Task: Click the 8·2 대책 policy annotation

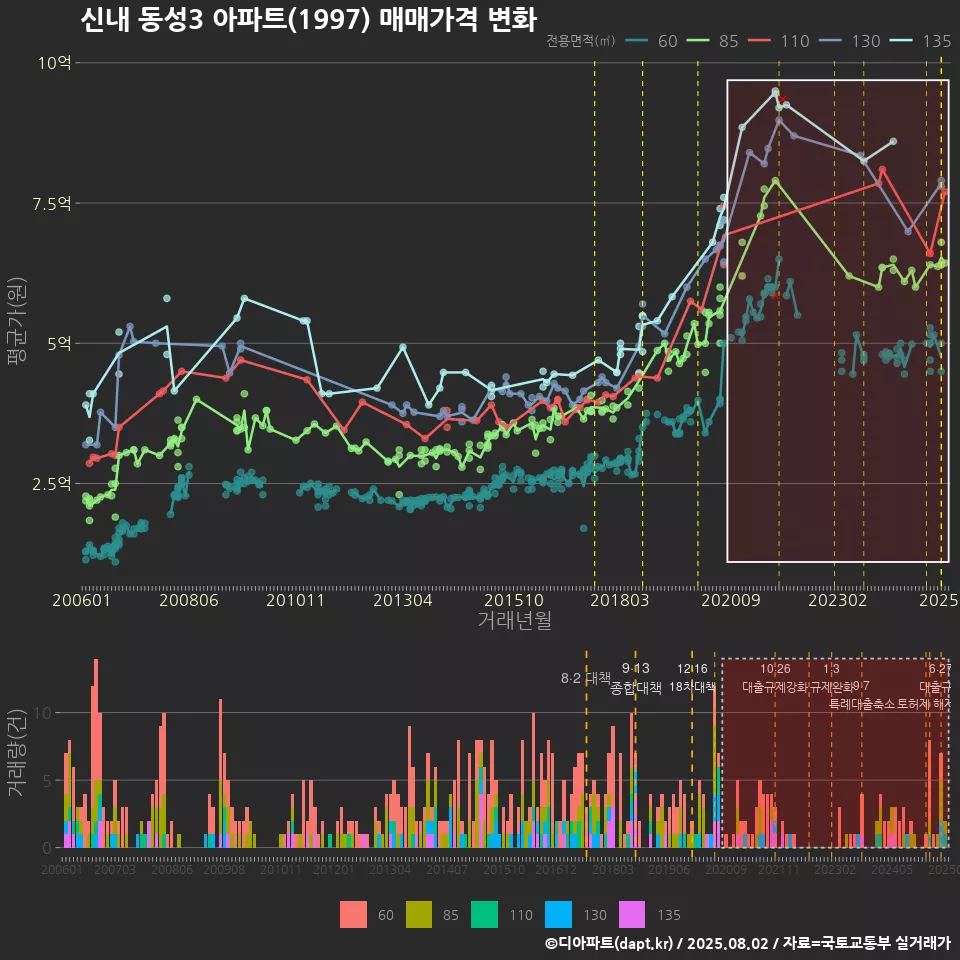Action: tap(586, 678)
